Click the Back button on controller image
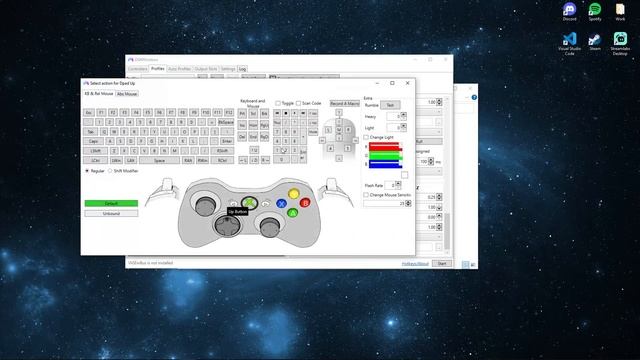 click(233, 203)
